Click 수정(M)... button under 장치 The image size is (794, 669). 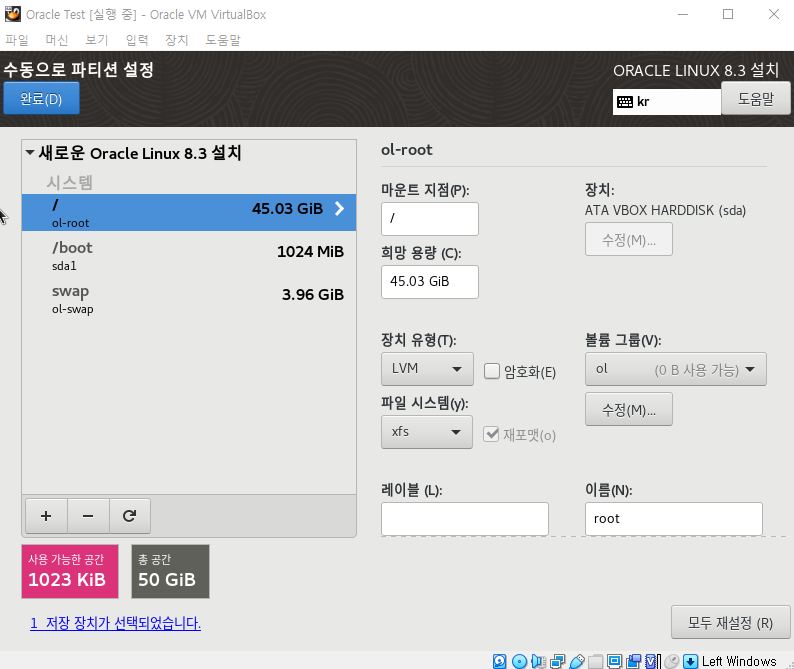click(629, 239)
